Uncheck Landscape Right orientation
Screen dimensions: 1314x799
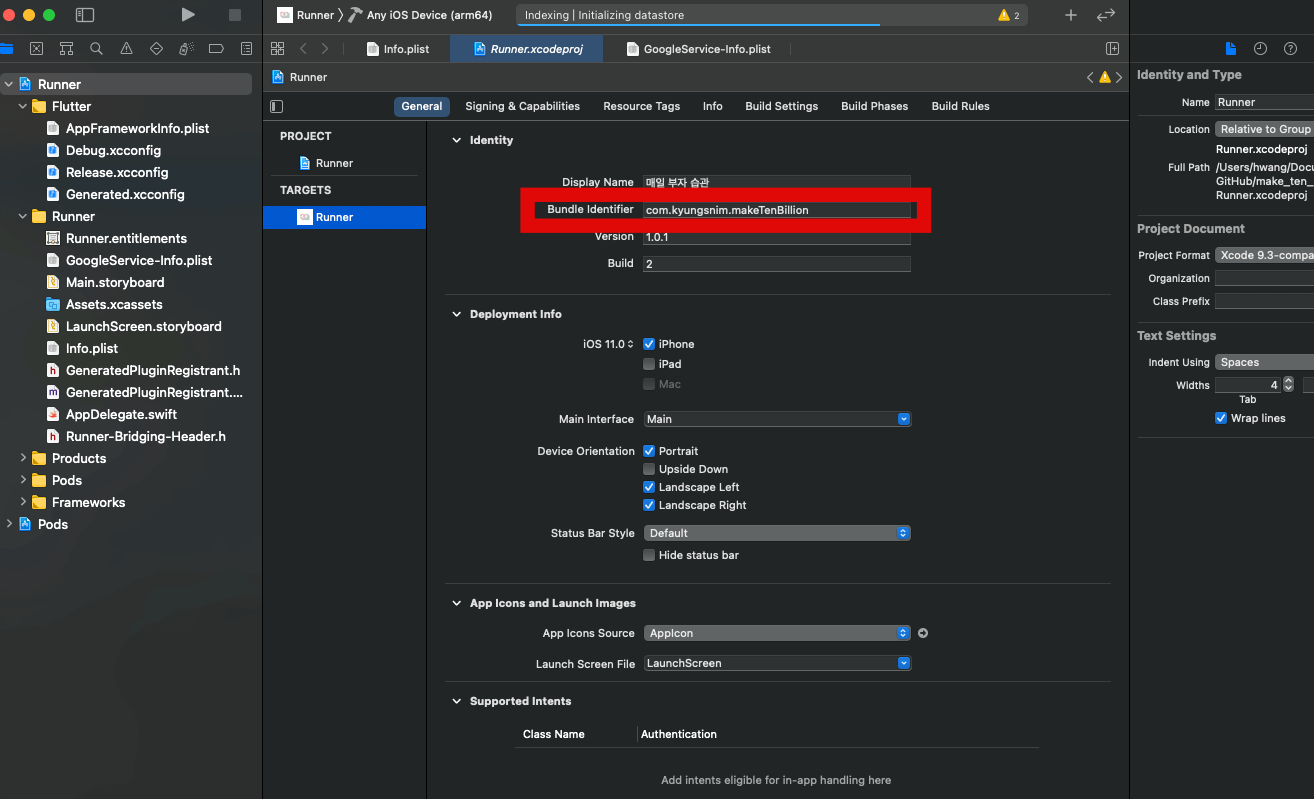[649, 505]
